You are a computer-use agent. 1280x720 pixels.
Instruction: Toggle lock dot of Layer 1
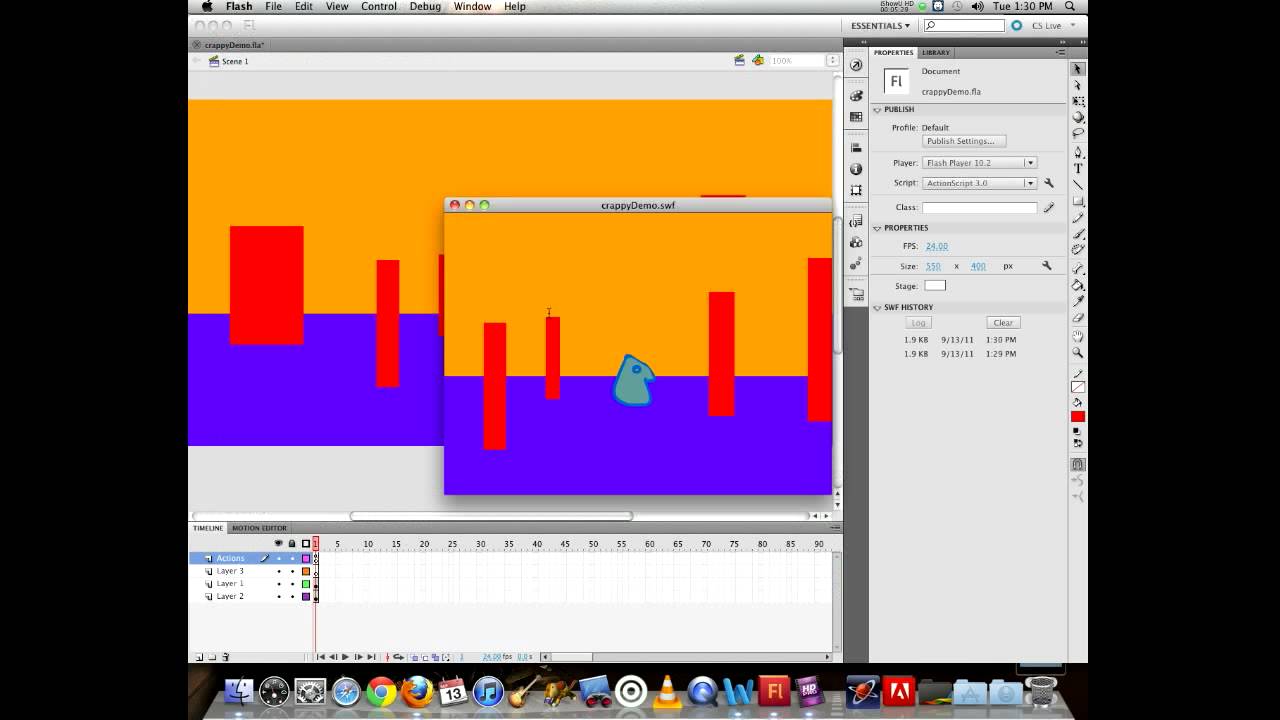pyautogui.click(x=292, y=584)
